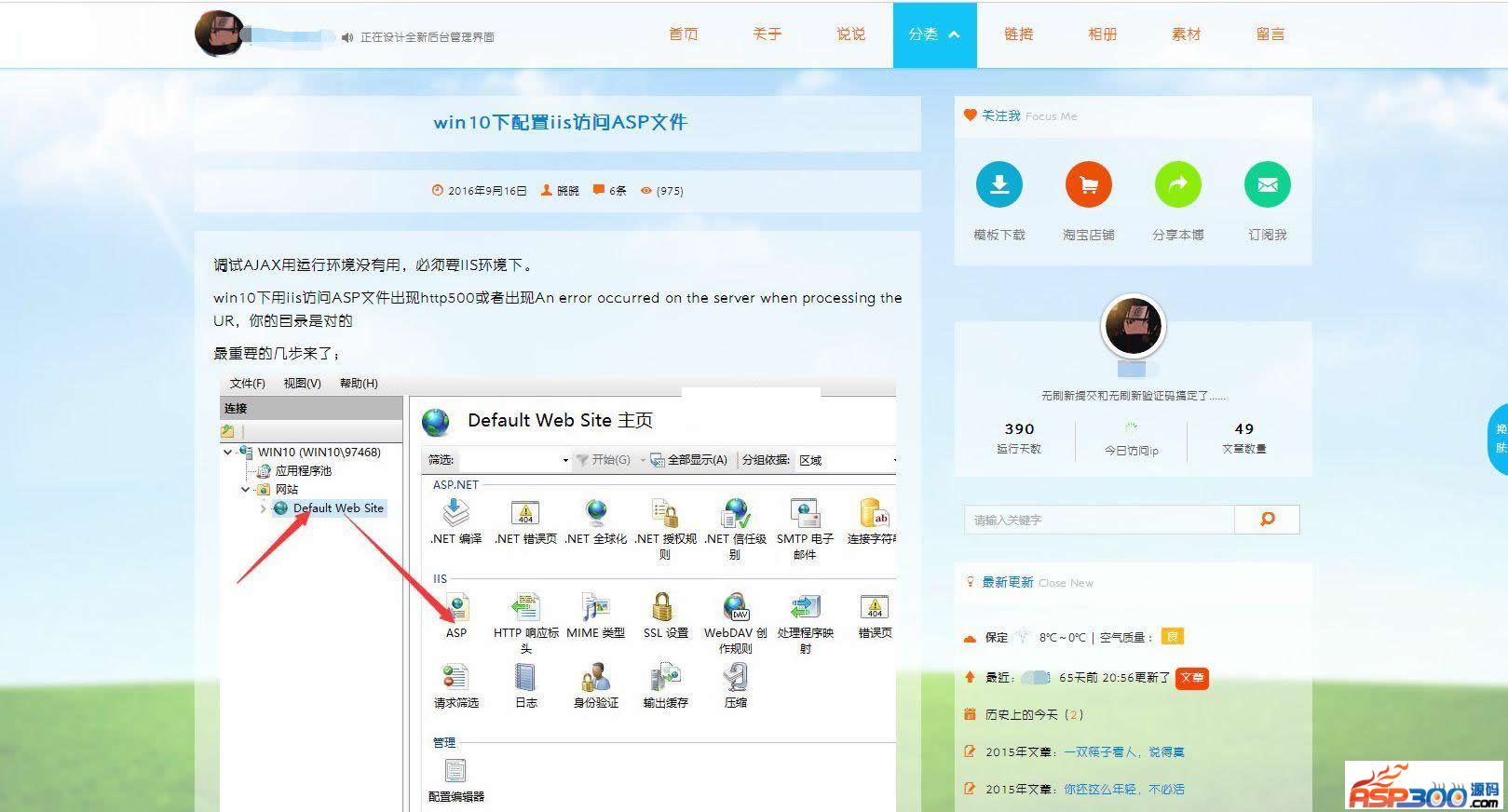Screen dimensions: 1508x812
Task: Expand the 分类 nav dropdown arrow
Action: coord(954,34)
